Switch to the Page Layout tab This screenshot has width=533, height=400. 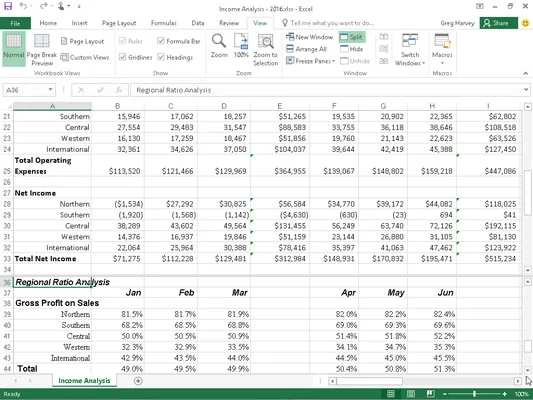point(119,23)
